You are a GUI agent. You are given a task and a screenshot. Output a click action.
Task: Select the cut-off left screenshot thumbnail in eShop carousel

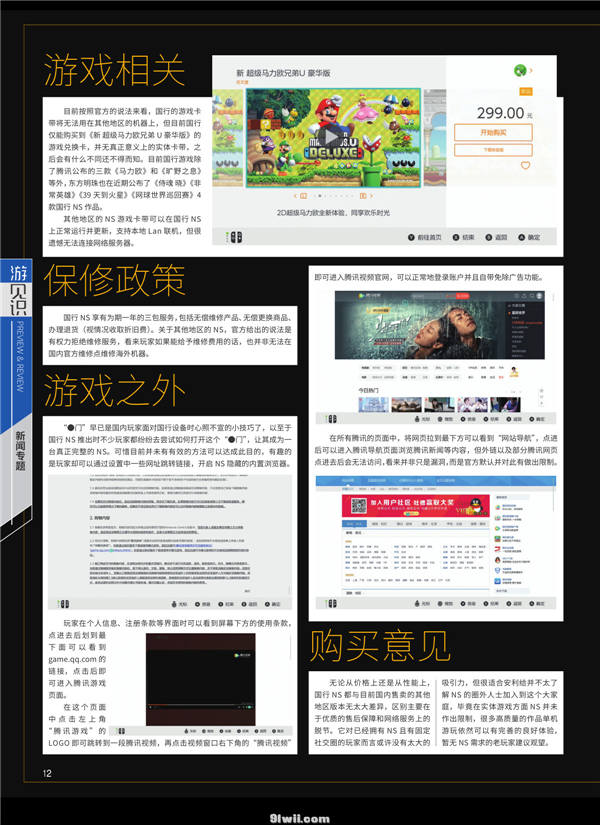pyautogui.click(x=227, y=137)
